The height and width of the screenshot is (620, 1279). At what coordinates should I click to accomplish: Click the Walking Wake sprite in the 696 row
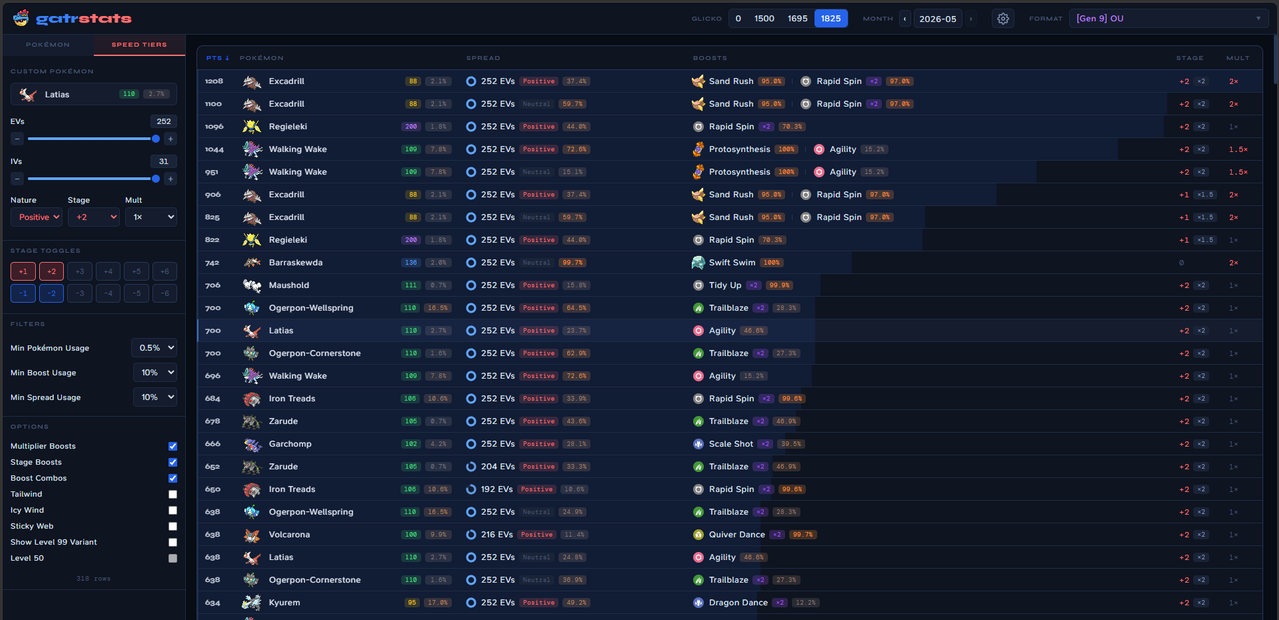251,376
